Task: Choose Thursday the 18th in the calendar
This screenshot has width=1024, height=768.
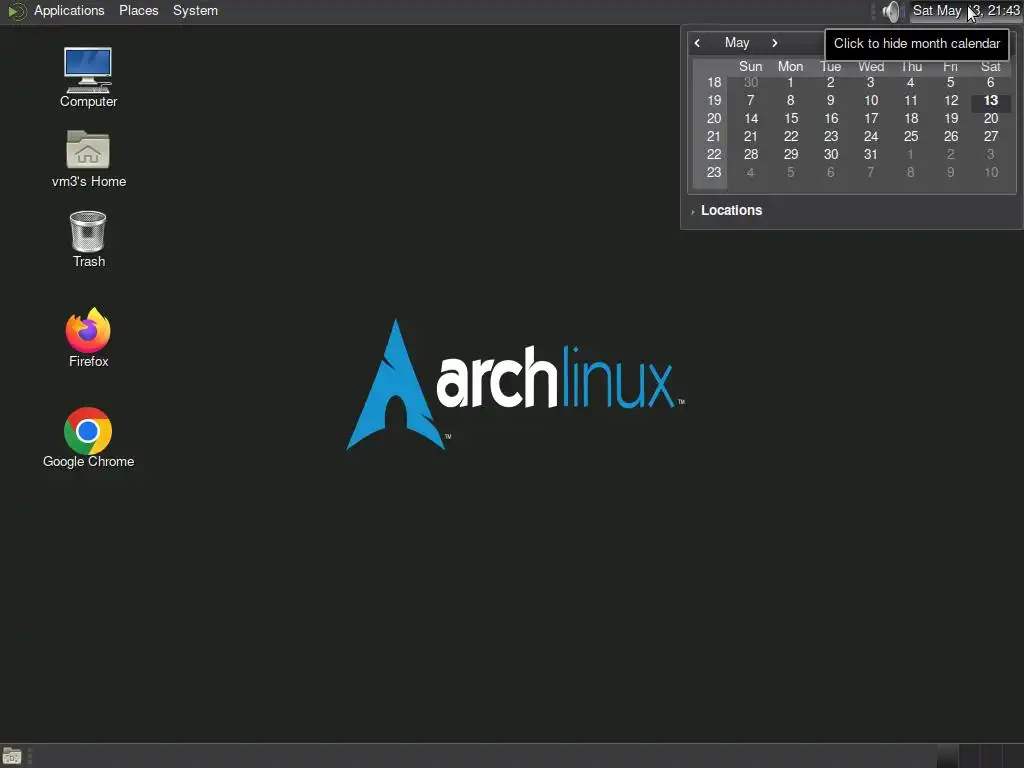Action: (910, 118)
